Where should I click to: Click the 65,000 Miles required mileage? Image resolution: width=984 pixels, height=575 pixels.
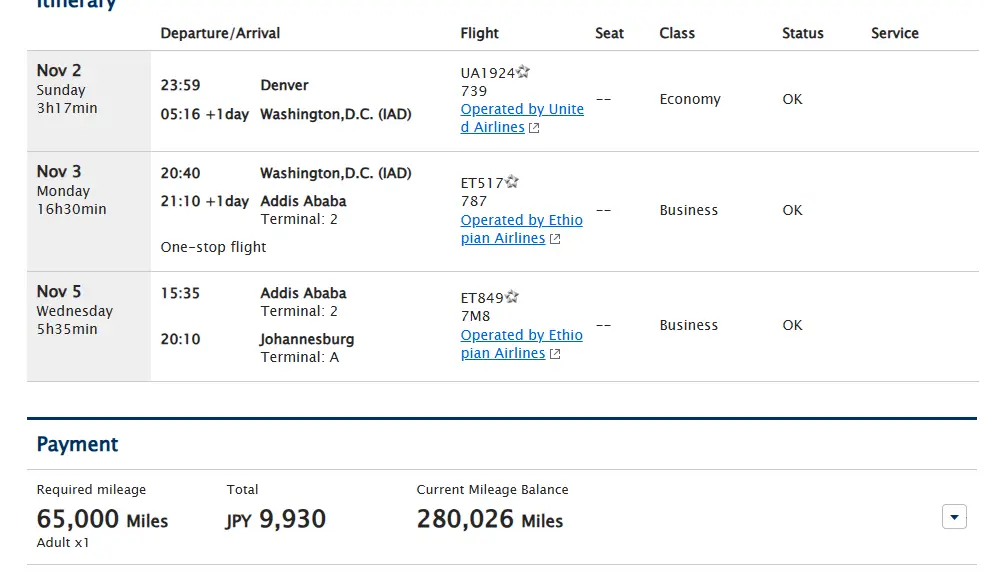102,519
